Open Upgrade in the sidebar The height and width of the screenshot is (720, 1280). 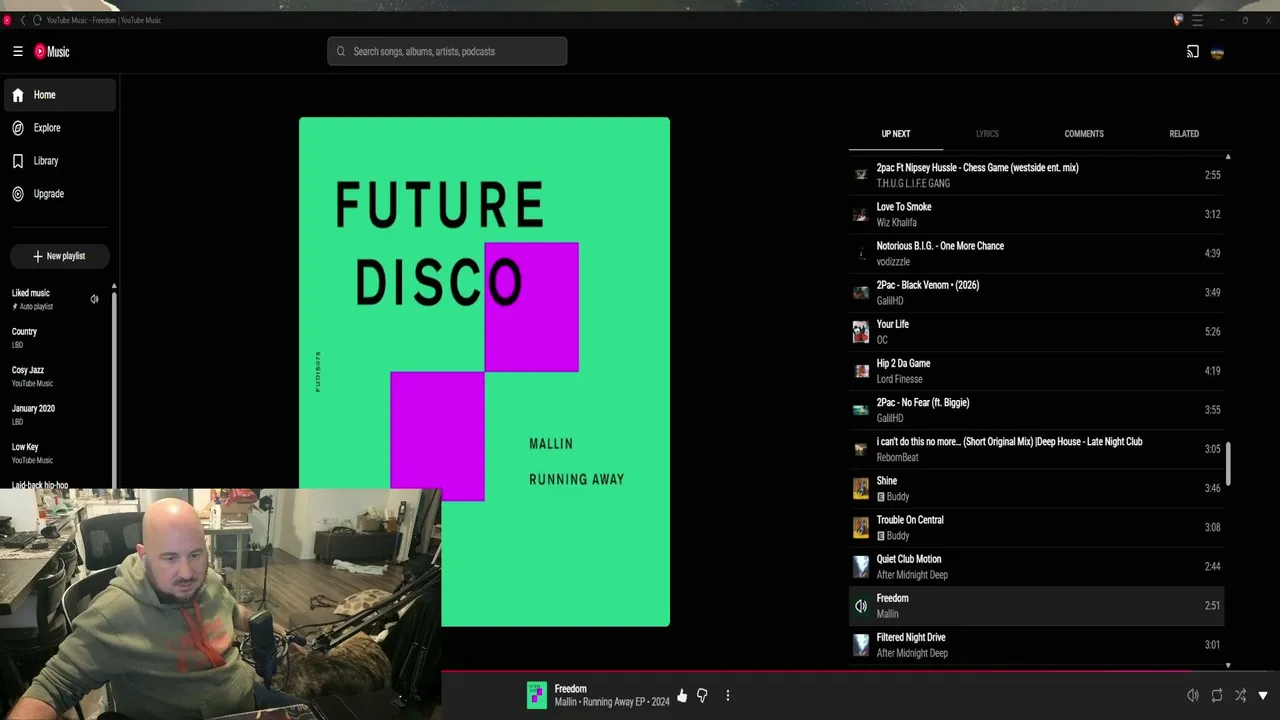[x=58, y=194]
